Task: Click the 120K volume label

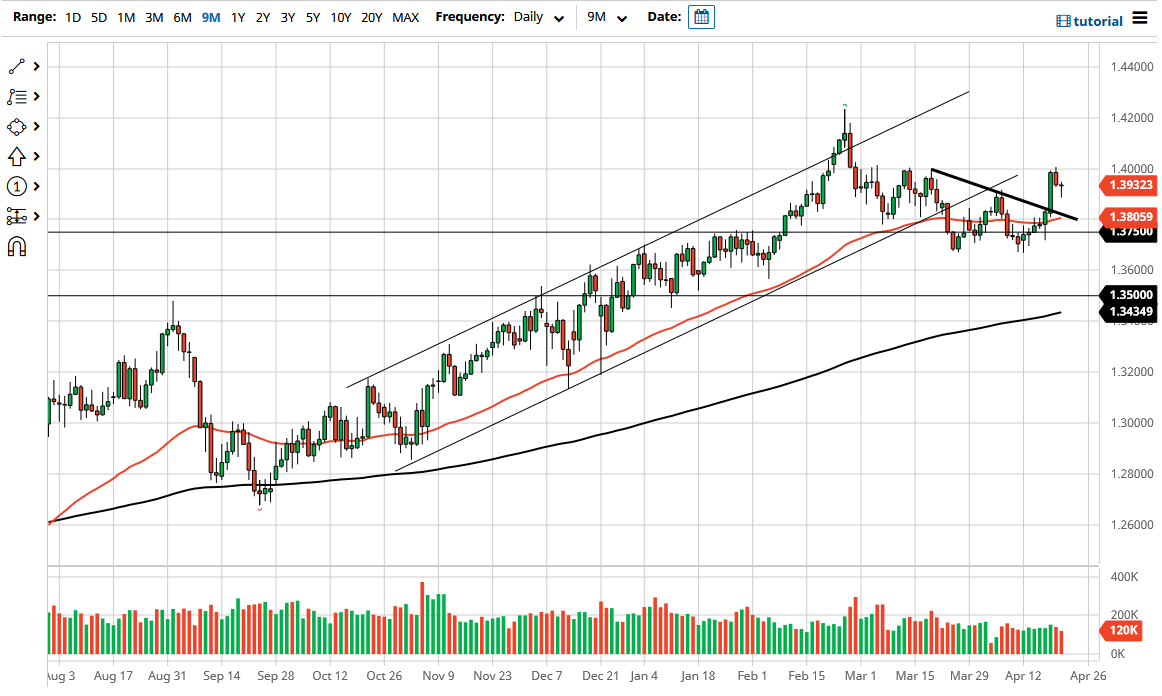Action: click(1122, 631)
